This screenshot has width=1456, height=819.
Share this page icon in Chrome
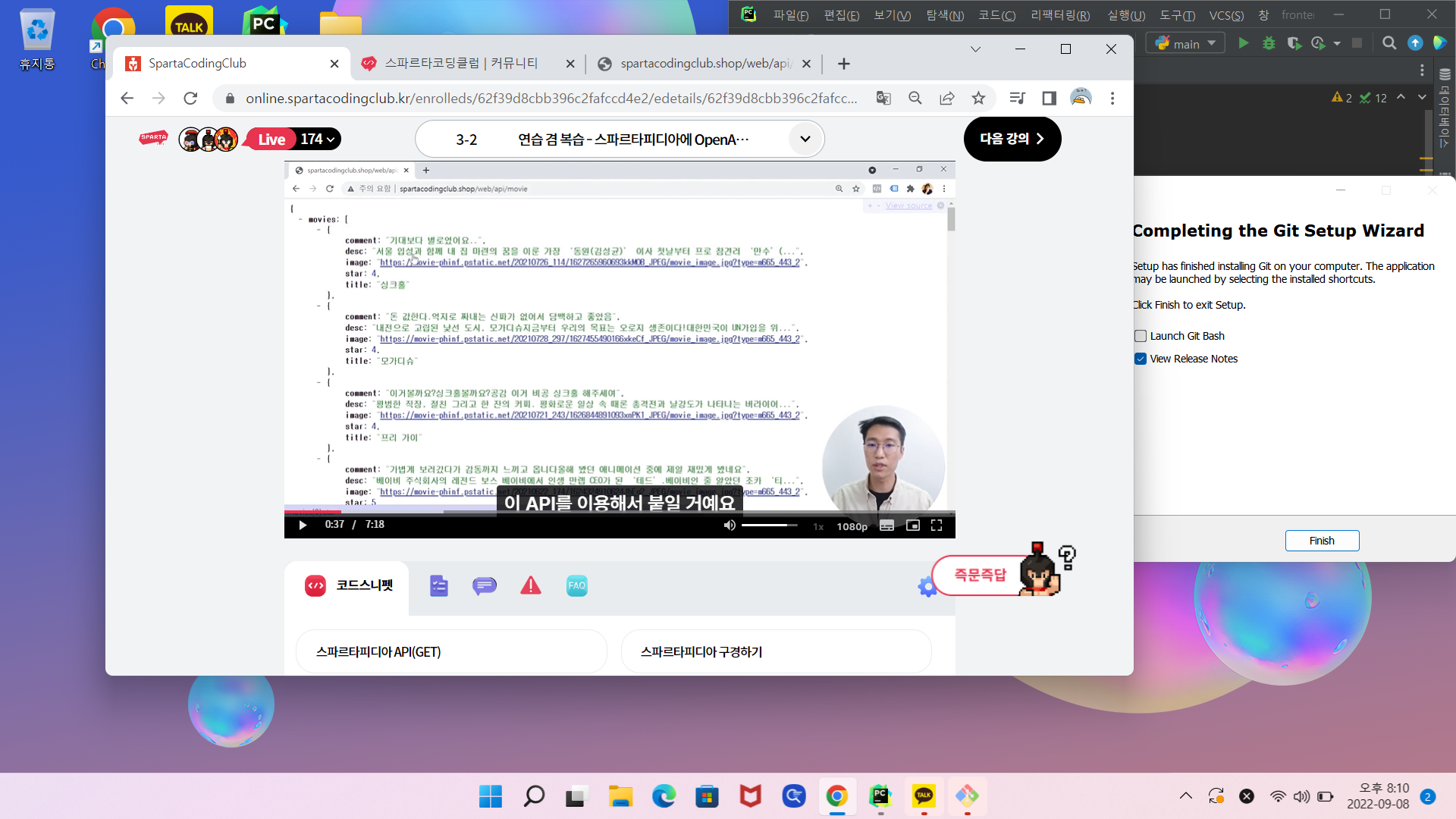coord(947,98)
